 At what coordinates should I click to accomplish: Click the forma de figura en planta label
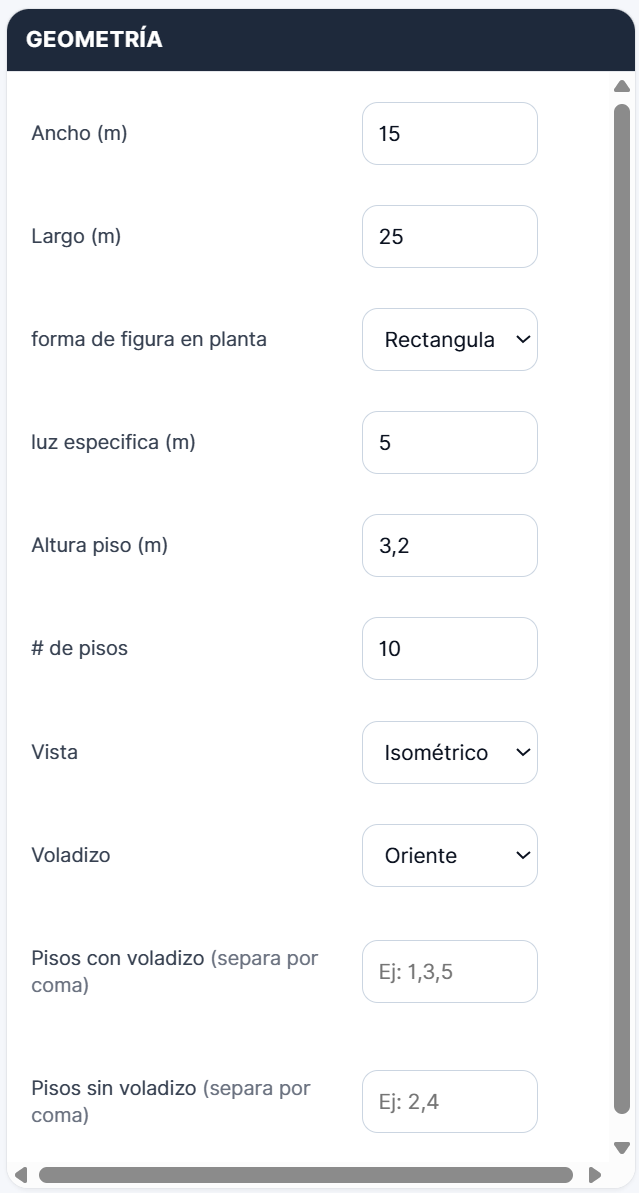click(149, 339)
